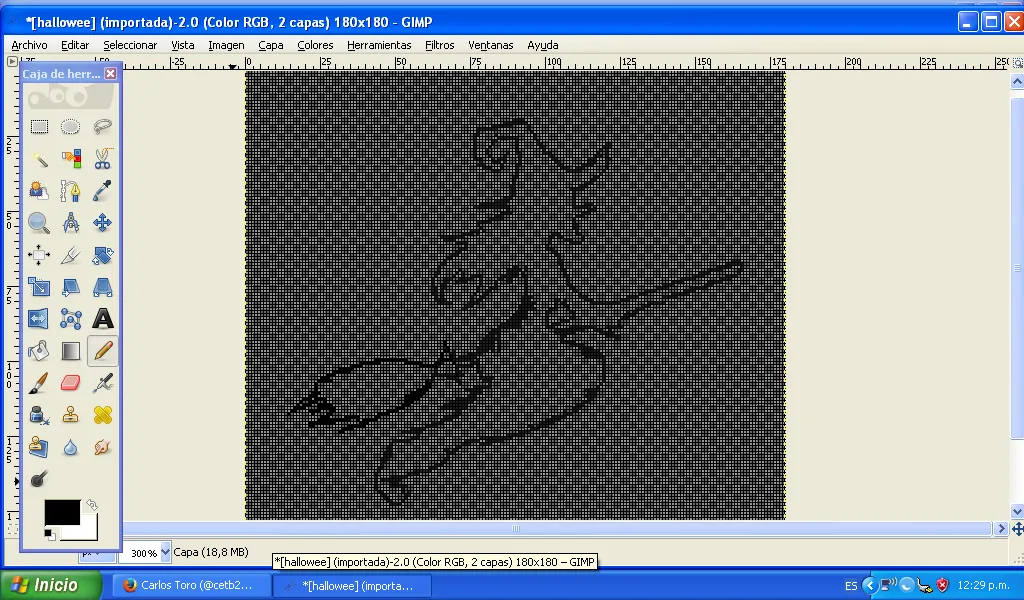Select the Shear tool
The height and width of the screenshot is (600, 1024).
coord(71,287)
